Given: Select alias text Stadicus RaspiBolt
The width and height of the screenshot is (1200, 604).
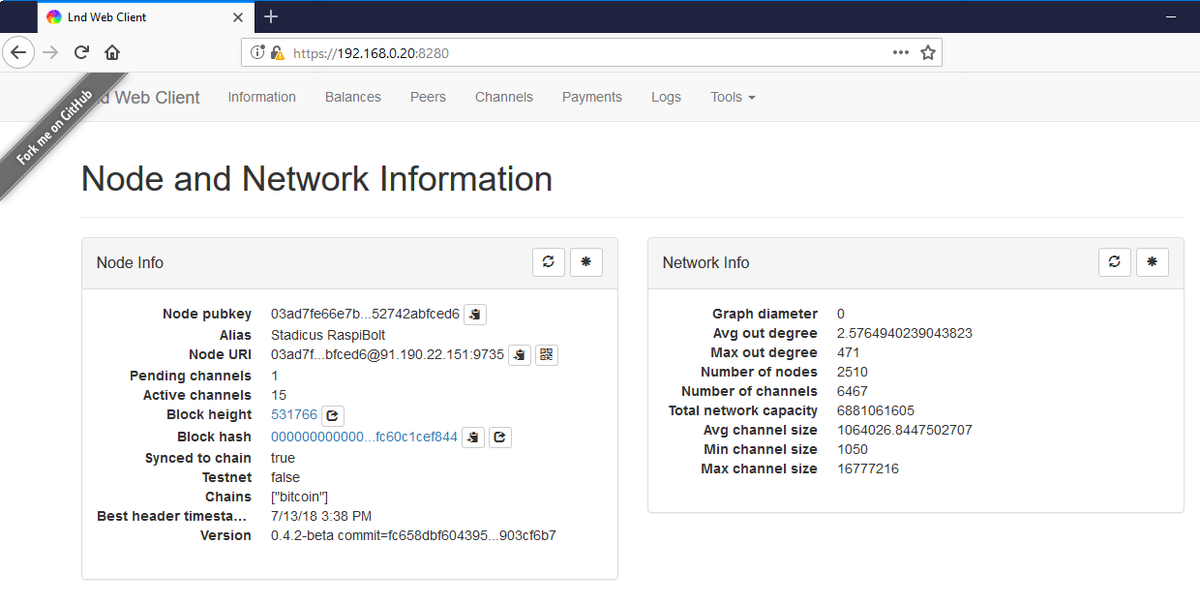Looking at the screenshot, I should [x=328, y=335].
